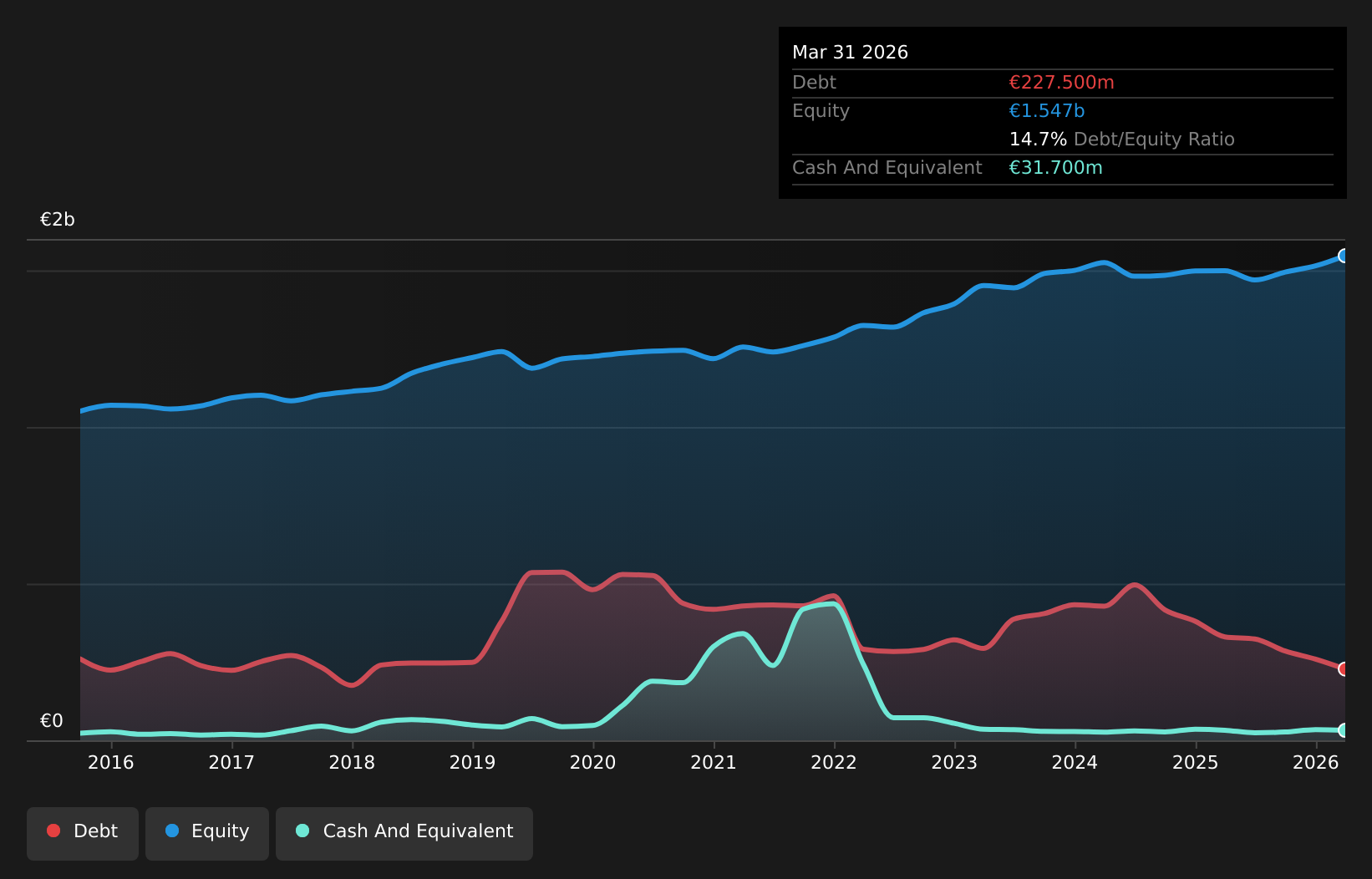Click the Equity label in the tooltip
The image size is (1372, 879).
coord(821,111)
